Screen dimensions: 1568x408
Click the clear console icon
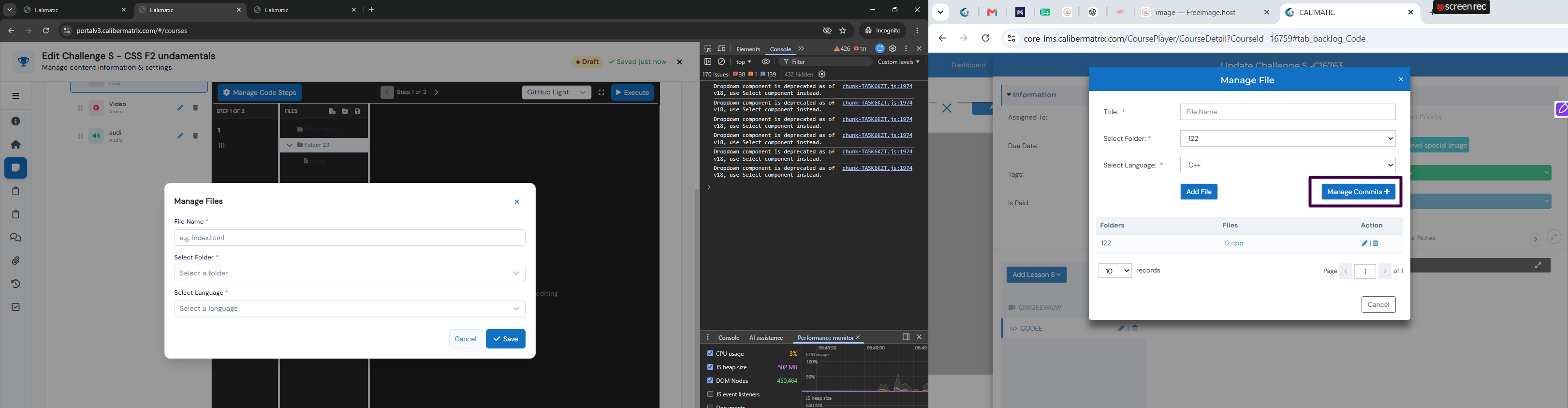point(722,61)
